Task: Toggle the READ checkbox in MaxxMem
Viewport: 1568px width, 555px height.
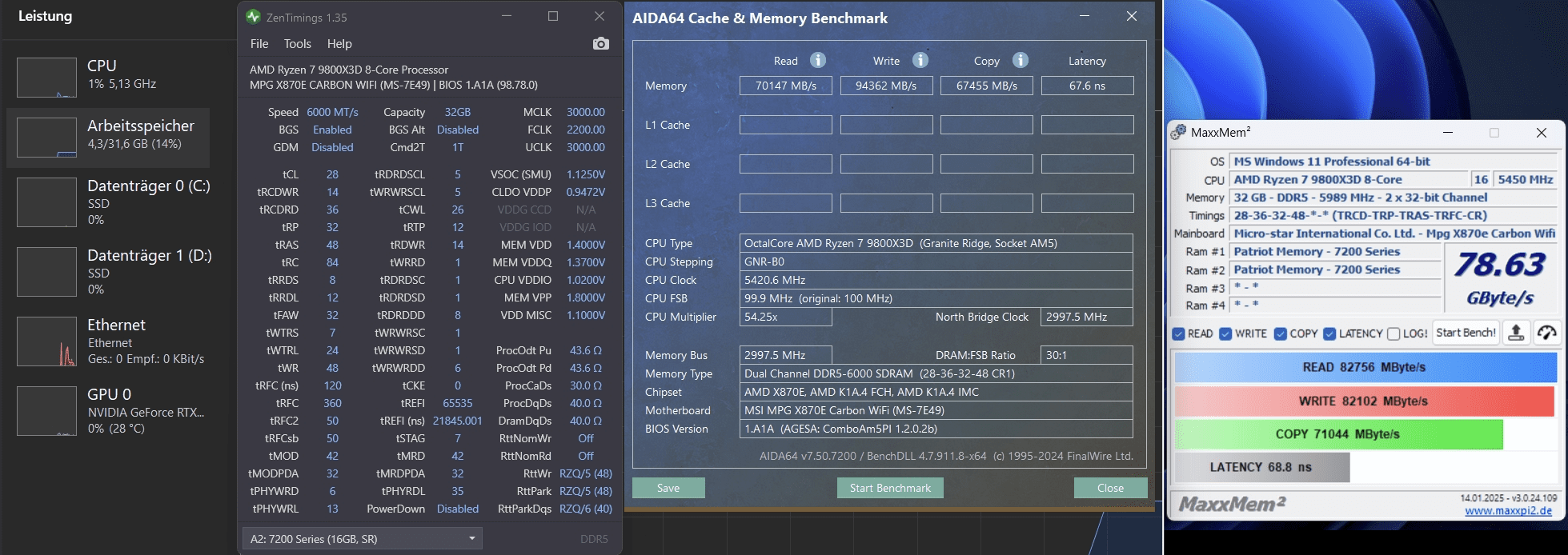Action: 1178,333
